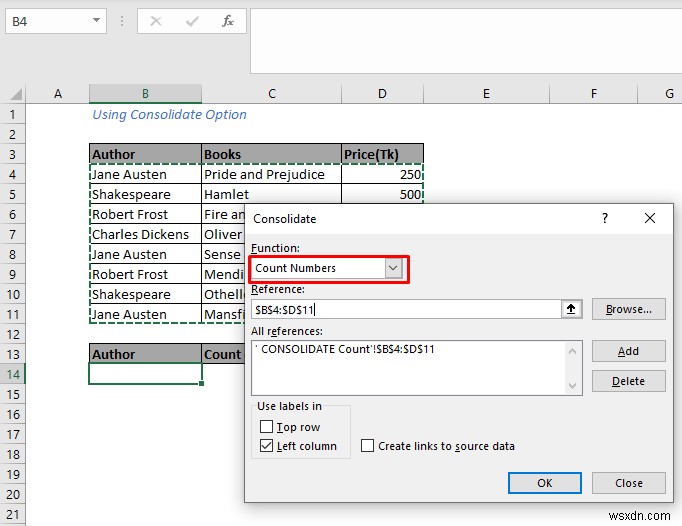The height and width of the screenshot is (526, 682).
Task: Select column E header
Action: pyautogui.click(x=486, y=94)
